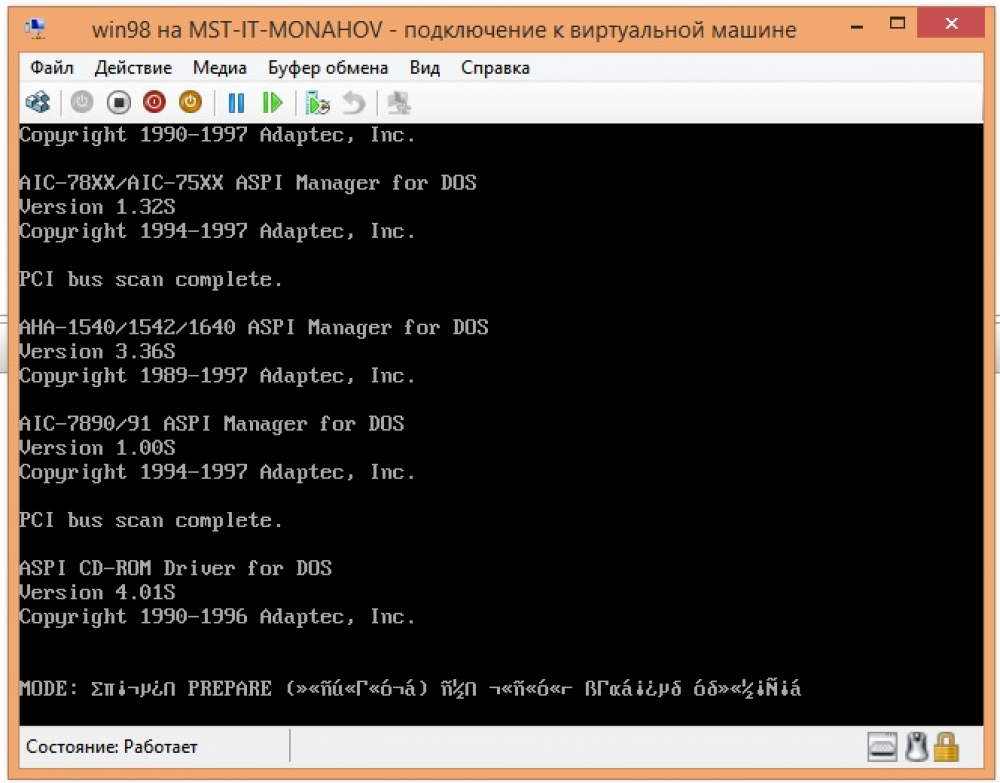Click the keyboard status icon
Screen dimensions: 1000x783
[883, 747]
